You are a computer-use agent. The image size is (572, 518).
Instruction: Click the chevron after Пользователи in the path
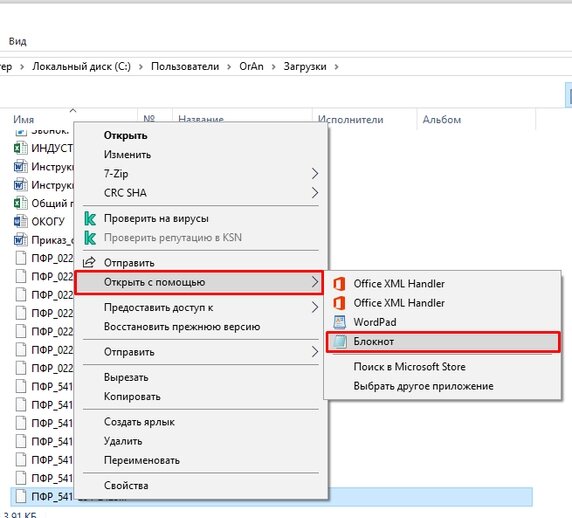[x=229, y=67]
